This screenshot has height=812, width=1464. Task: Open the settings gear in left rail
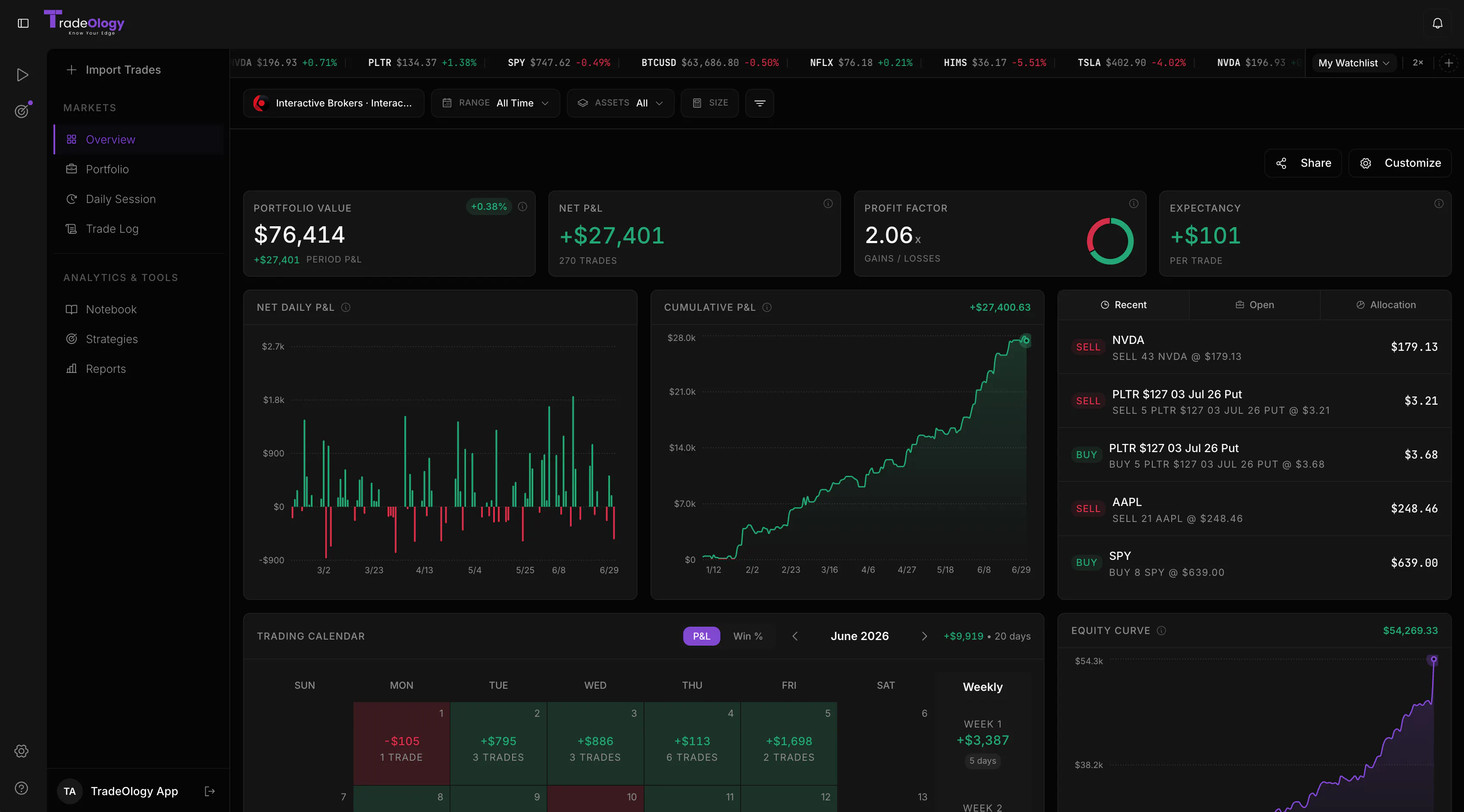[x=22, y=751]
